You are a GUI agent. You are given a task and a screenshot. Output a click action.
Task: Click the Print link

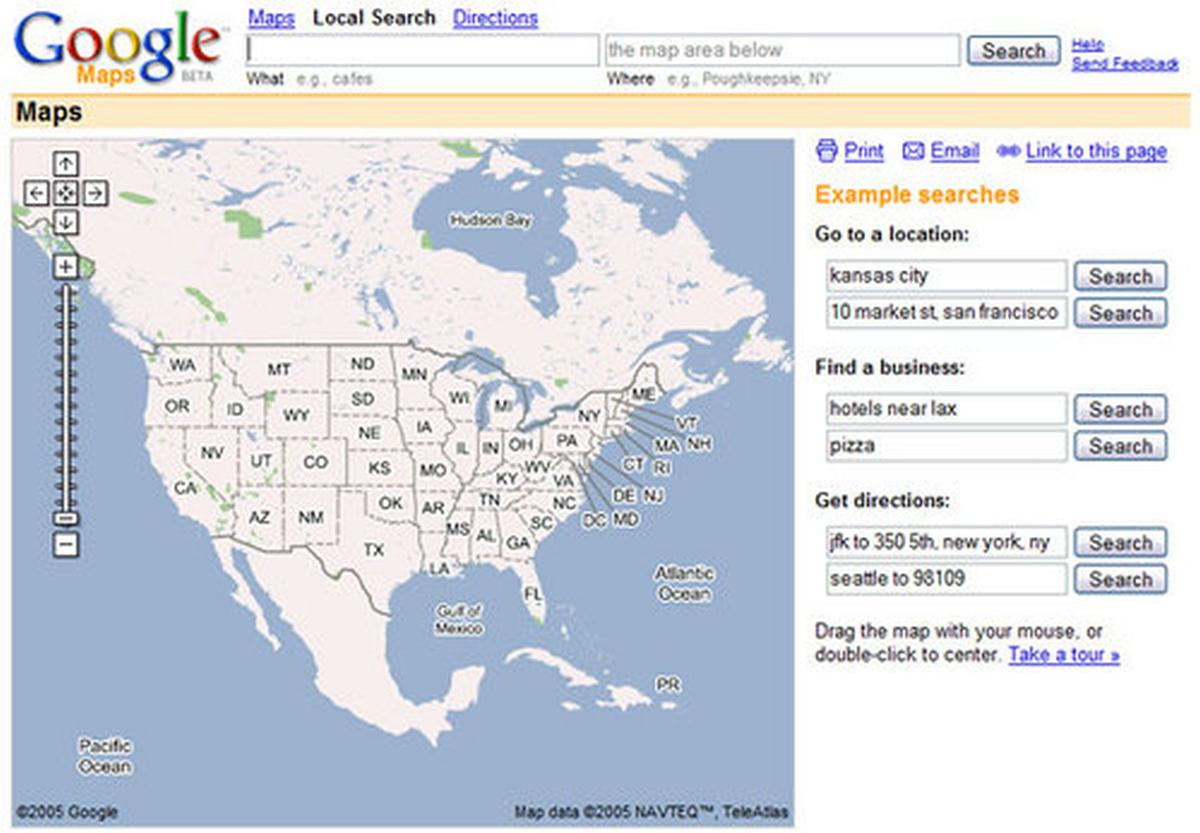coord(863,151)
